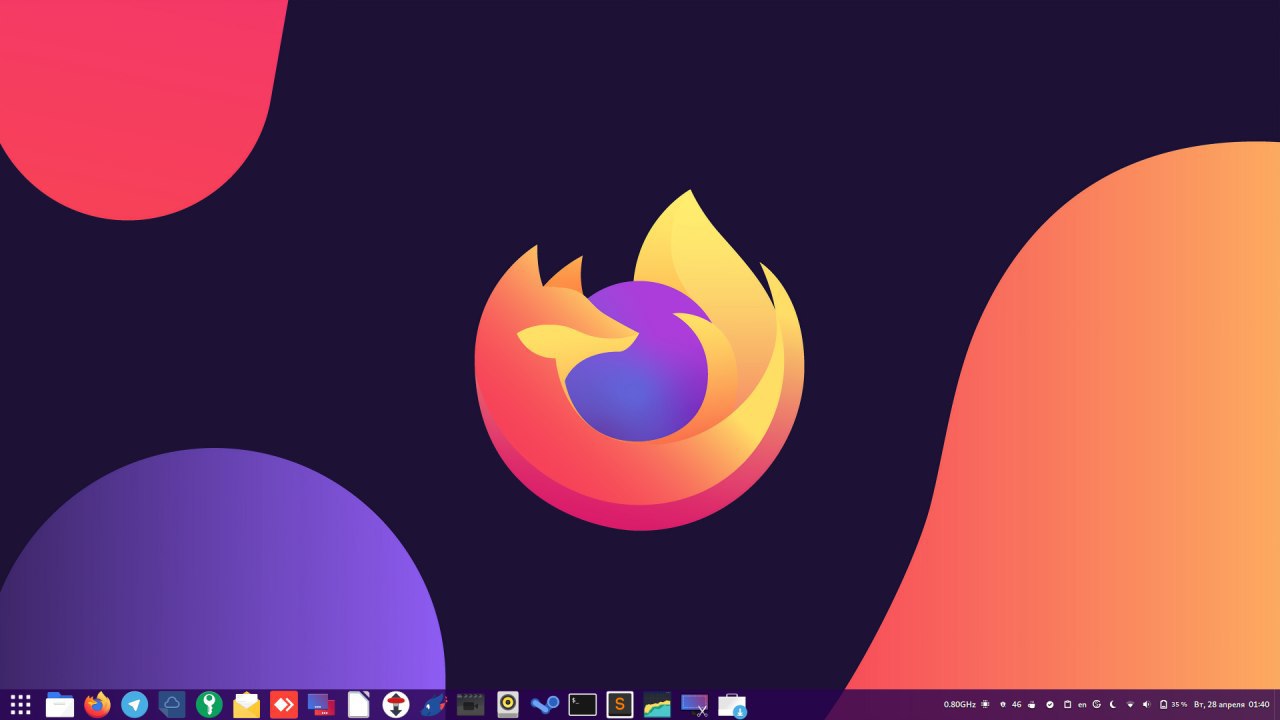Launch Sublime Text from the dock
The width and height of the screenshot is (1280, 720).
620,704
